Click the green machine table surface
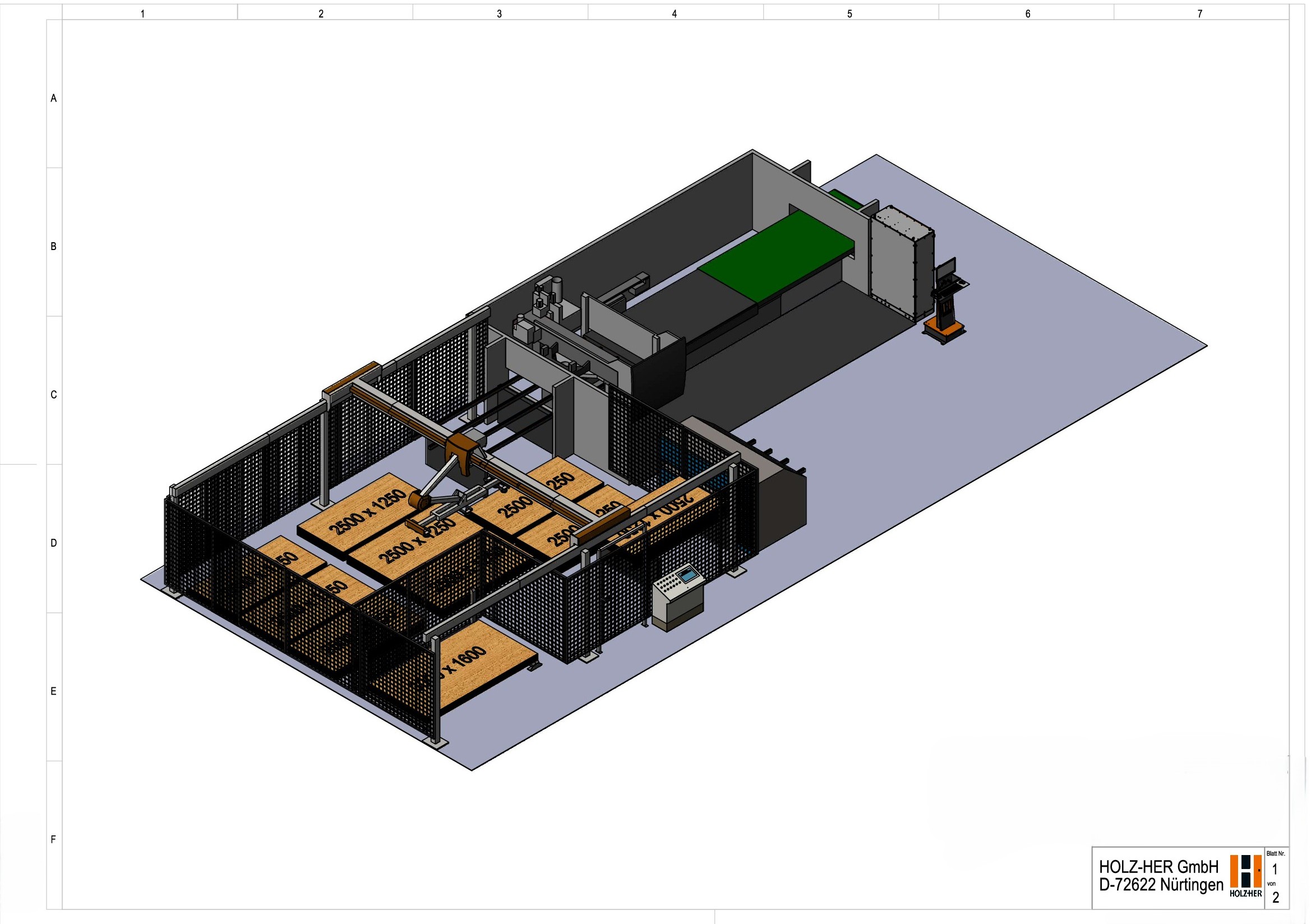This screenshot has height=924, width=1311. pos(775,255)
